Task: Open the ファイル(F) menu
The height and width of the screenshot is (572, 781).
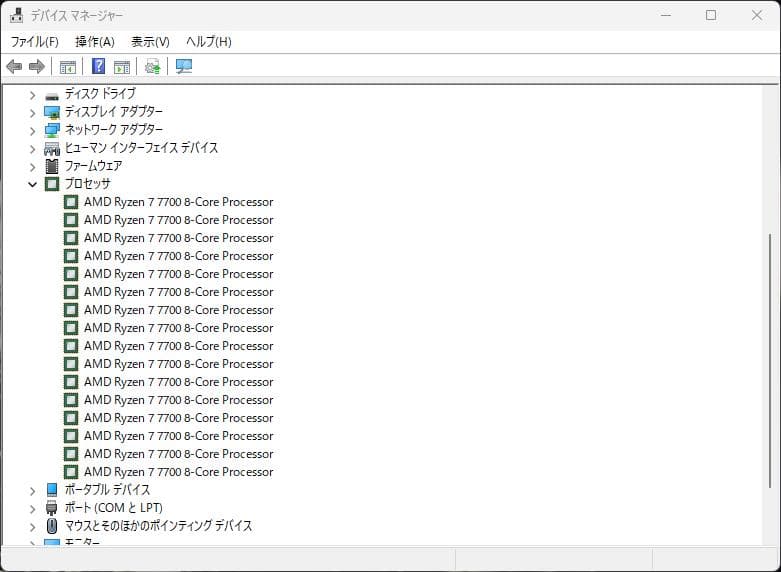Action: click(x=34, y=42)
